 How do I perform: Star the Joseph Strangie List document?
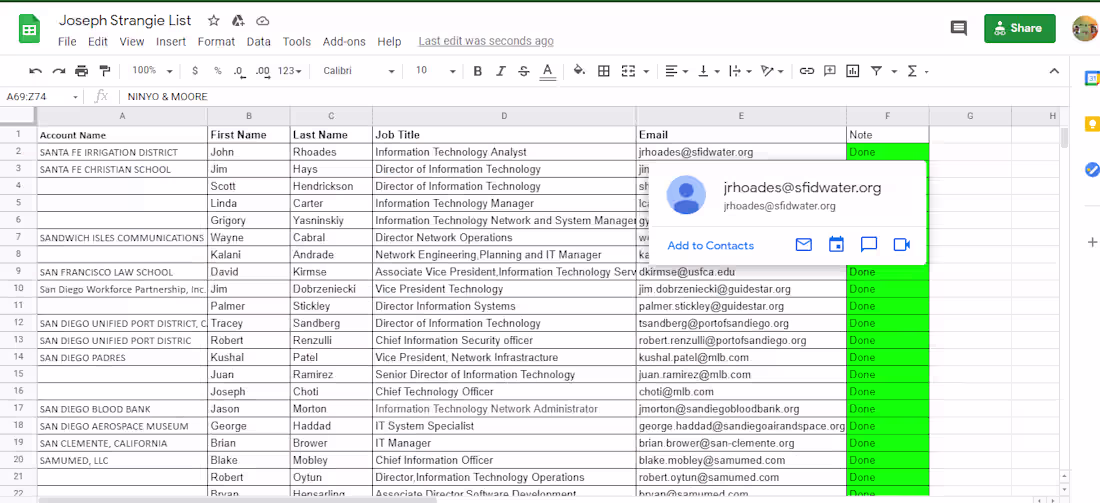pyautogui.click(x=214, y=20)
